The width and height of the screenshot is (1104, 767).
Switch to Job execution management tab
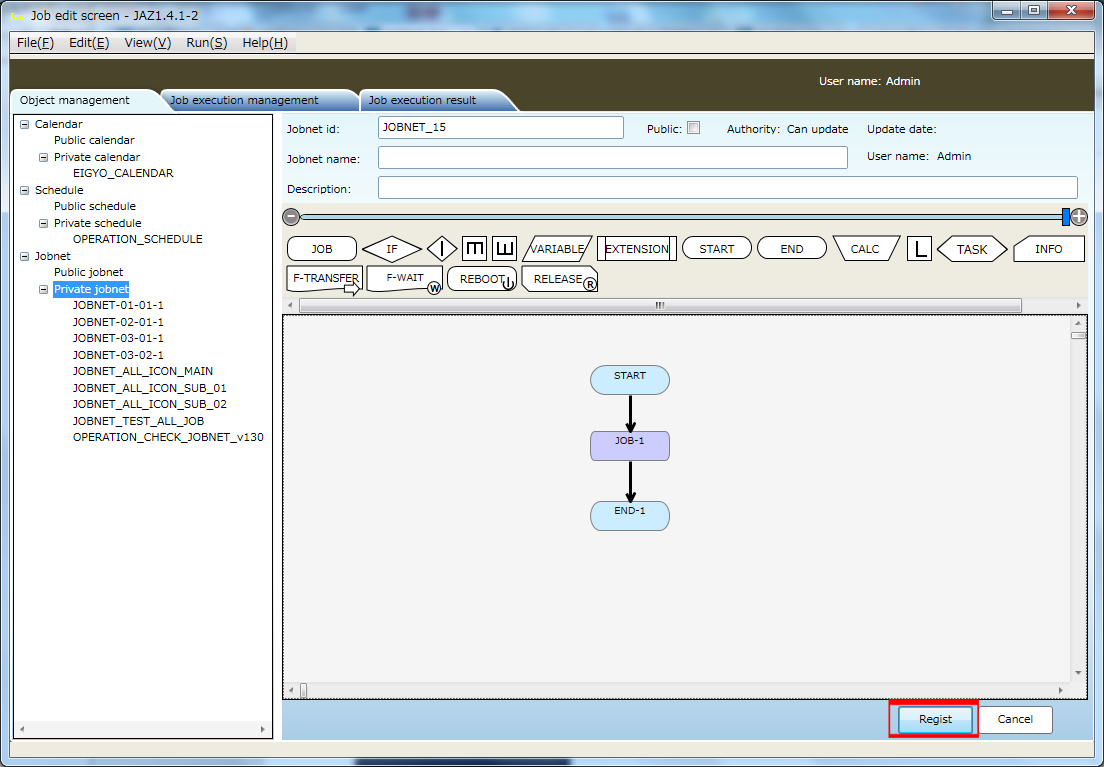click(244, 100)
